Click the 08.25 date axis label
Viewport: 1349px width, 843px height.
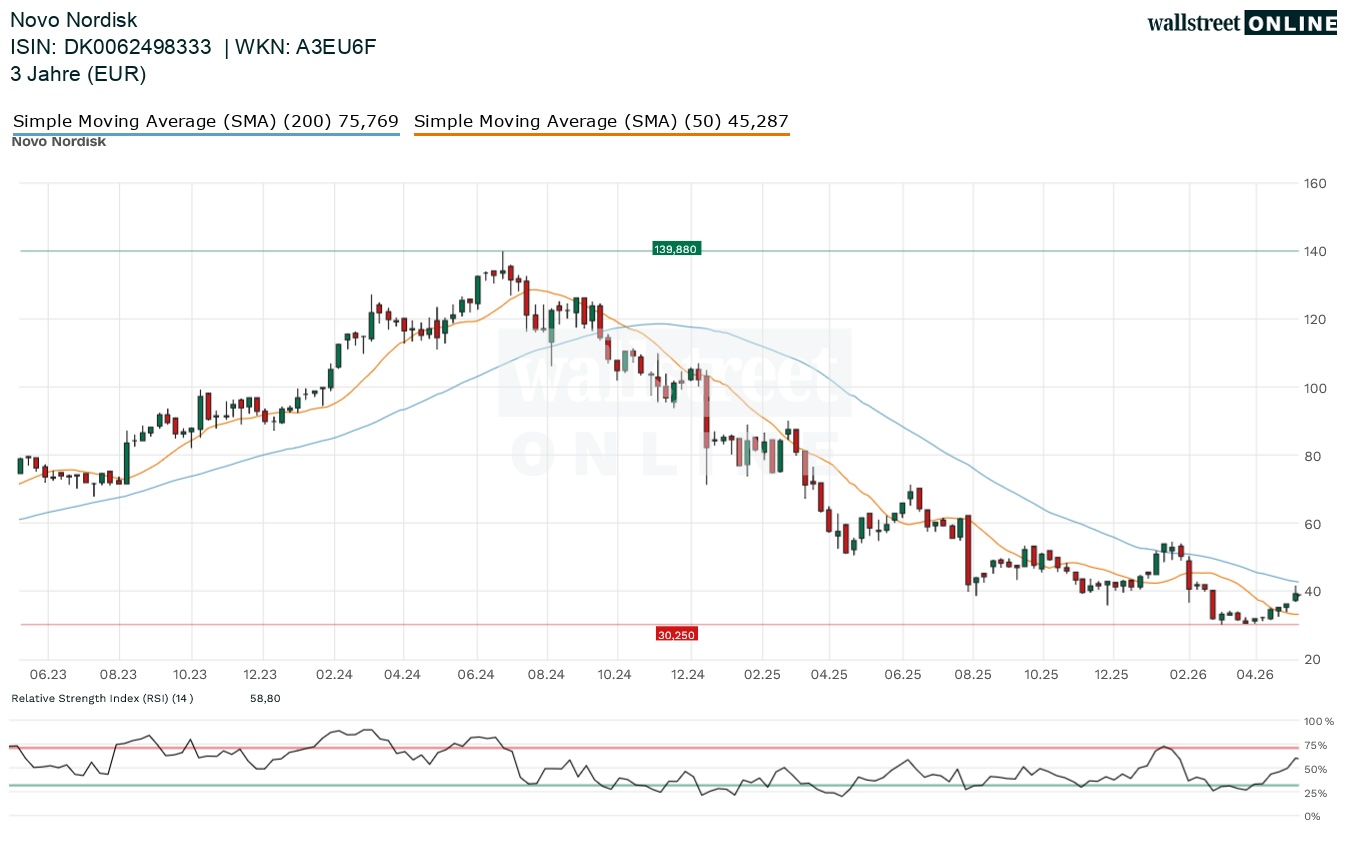(x=973, y=675)
